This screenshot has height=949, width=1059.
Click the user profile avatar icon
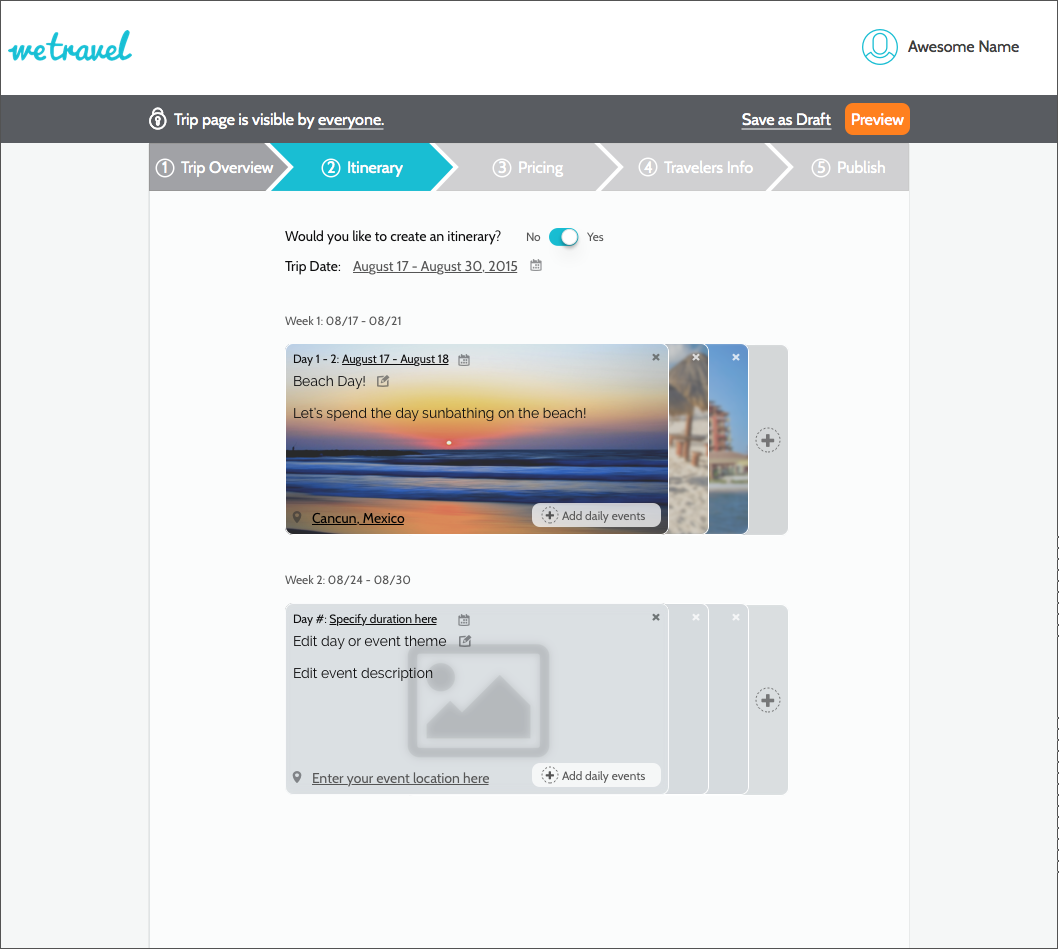[880, 47]
